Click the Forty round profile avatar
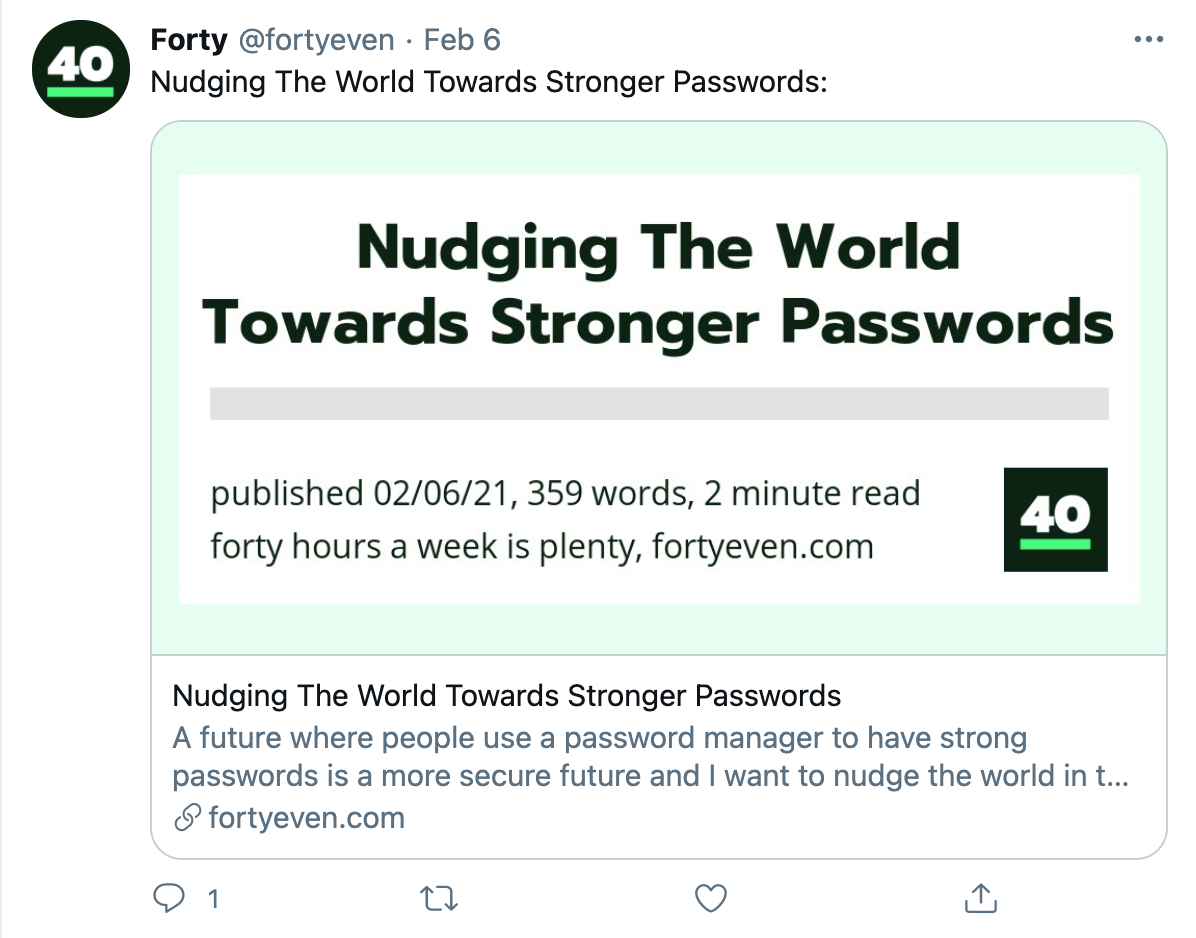The width and height of the screenshot is (1196, 938). point(81,69)
